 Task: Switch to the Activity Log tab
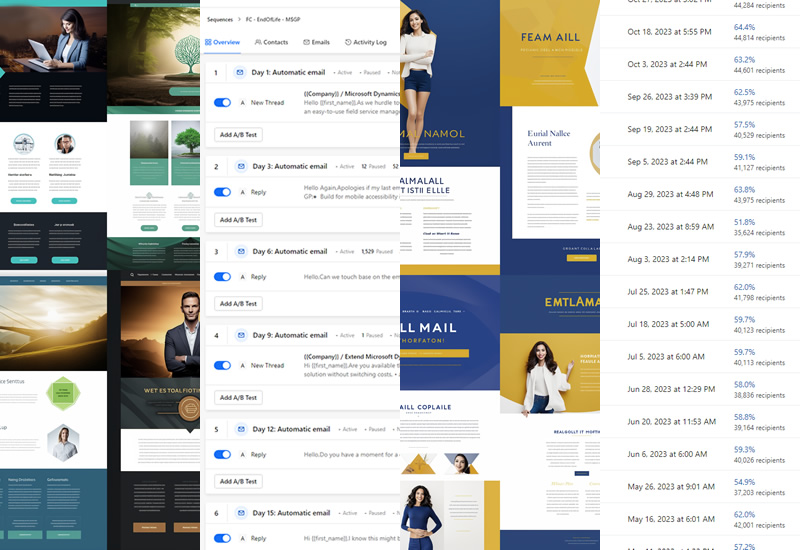(x=365, y=43)
